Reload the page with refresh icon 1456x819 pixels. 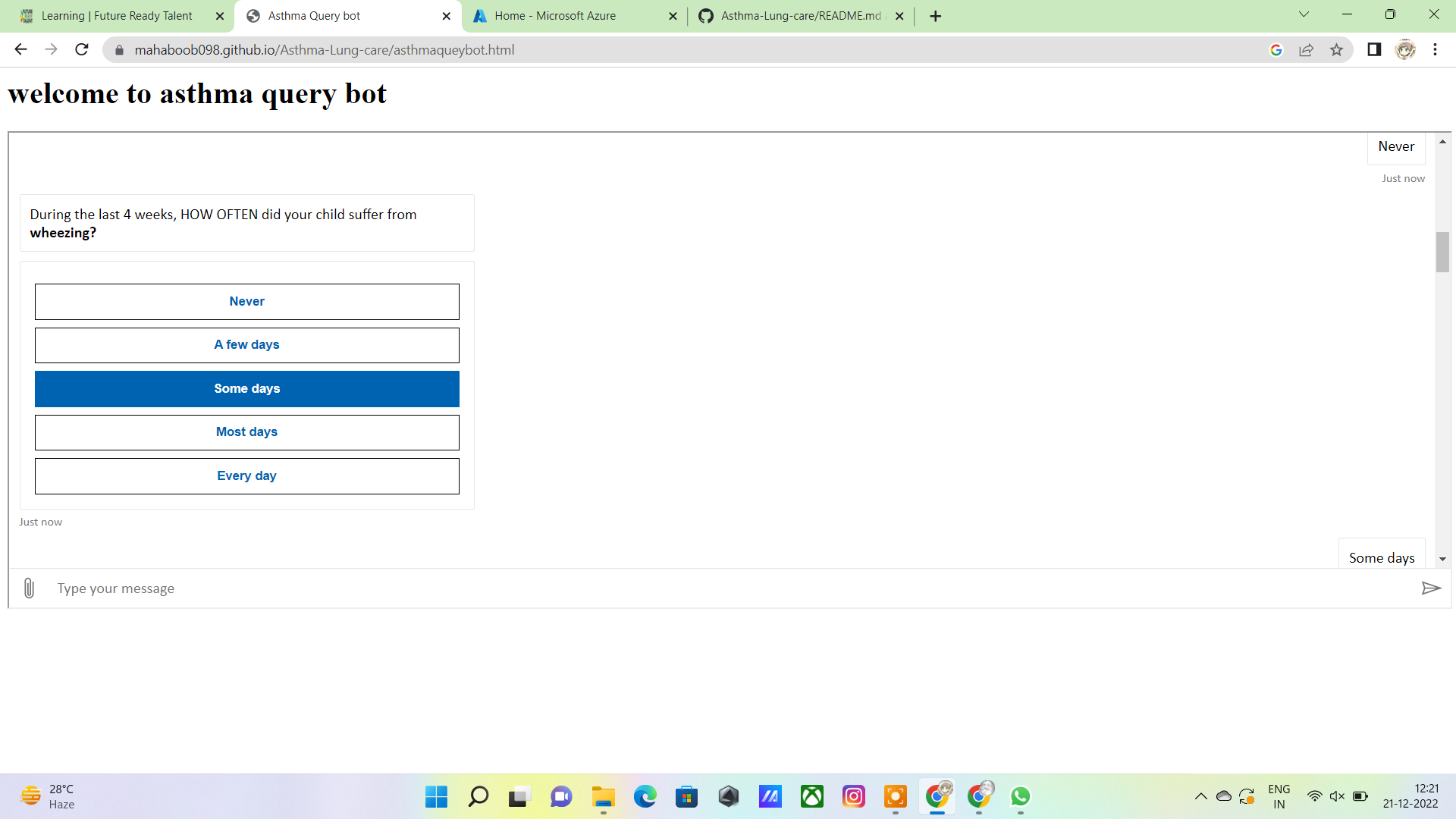point(82,50)
